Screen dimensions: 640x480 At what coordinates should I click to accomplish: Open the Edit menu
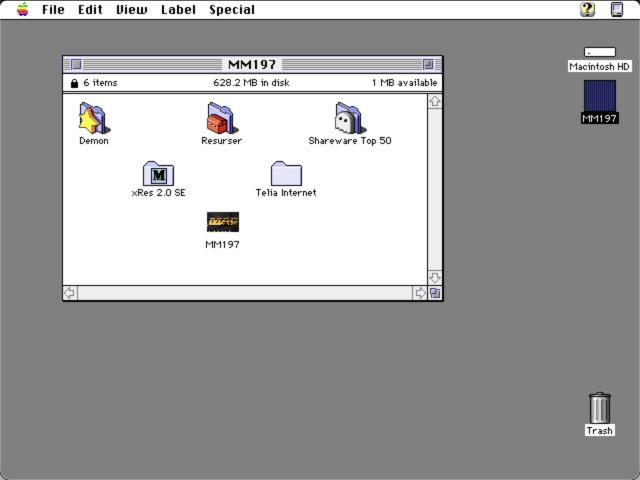(90, 9)
